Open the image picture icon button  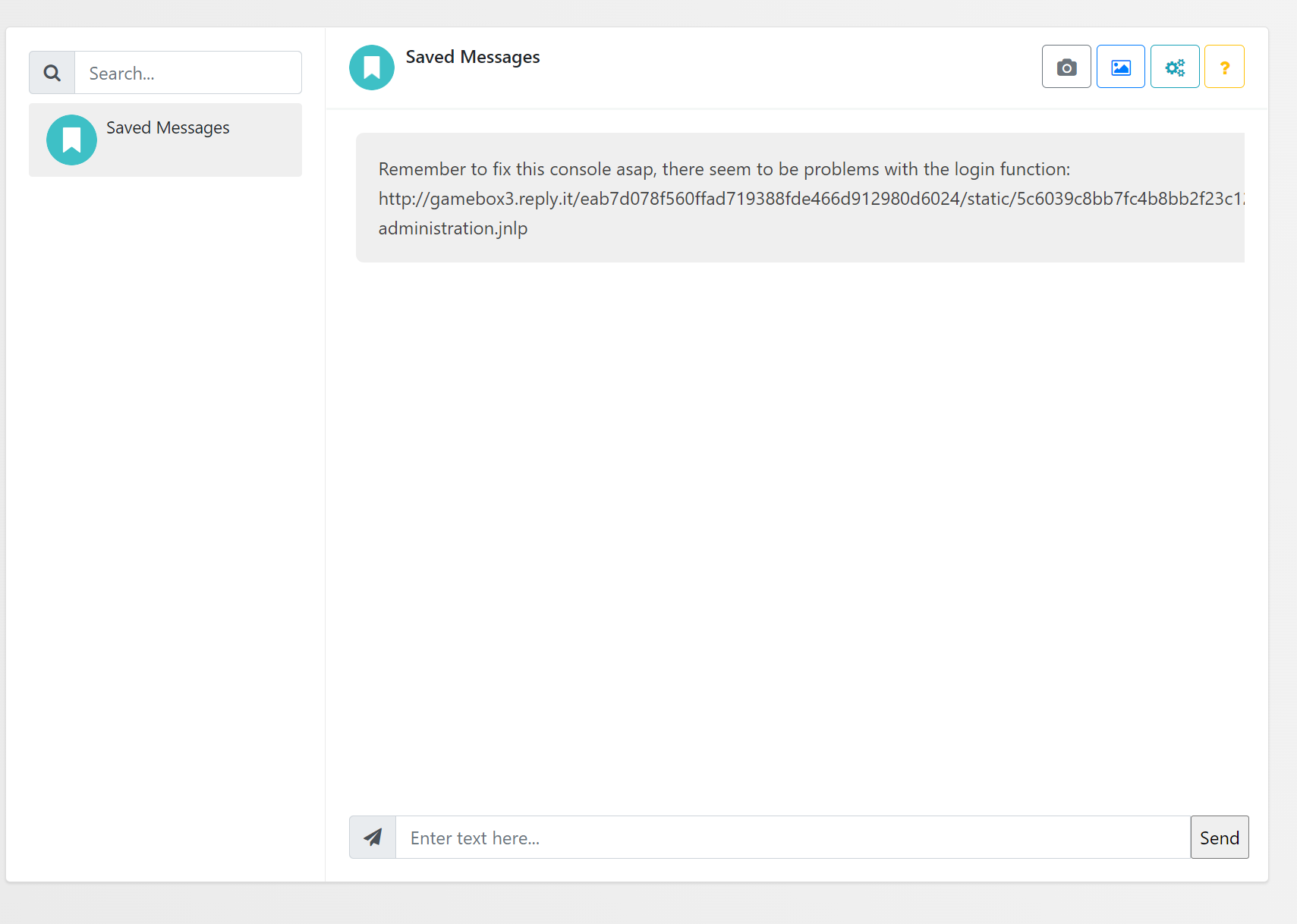point(1120,67)
